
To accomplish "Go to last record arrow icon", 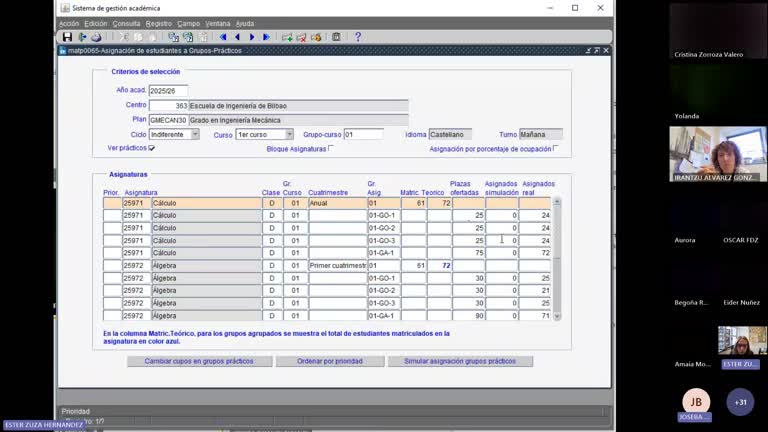I will pos(266,37).
